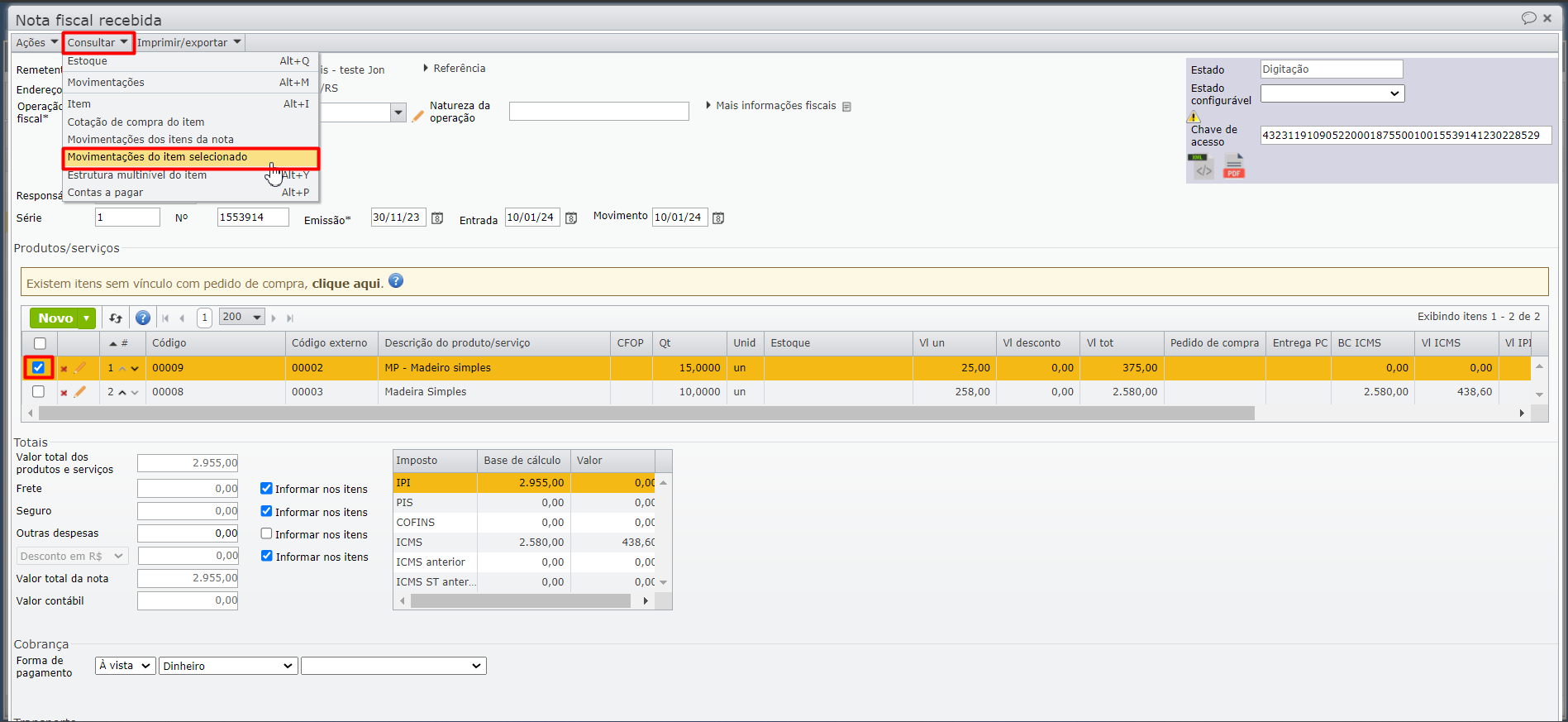Select Movimentações do item selecionado menu entry
Image resolution: width=1568 pixels, height=722 pixels.
[x=157, y=157]
